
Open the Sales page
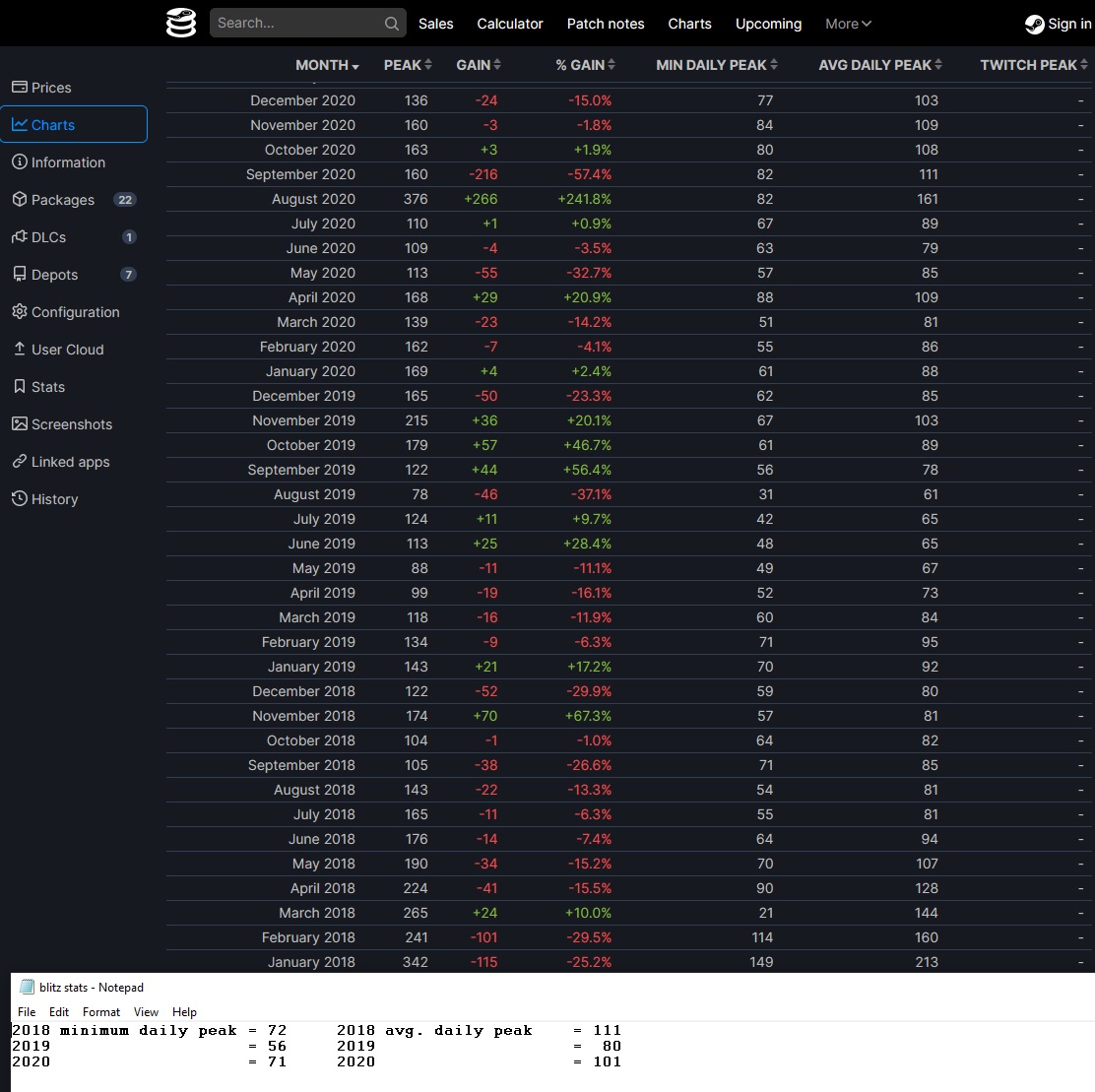pos(436,24)
